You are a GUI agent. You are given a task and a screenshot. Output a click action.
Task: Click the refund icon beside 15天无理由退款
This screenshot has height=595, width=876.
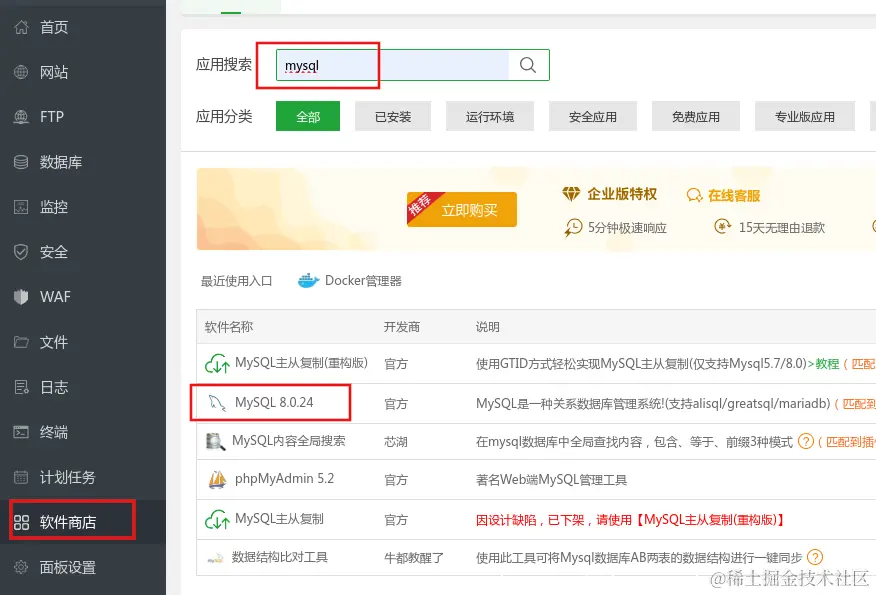(x=722, y=227)
